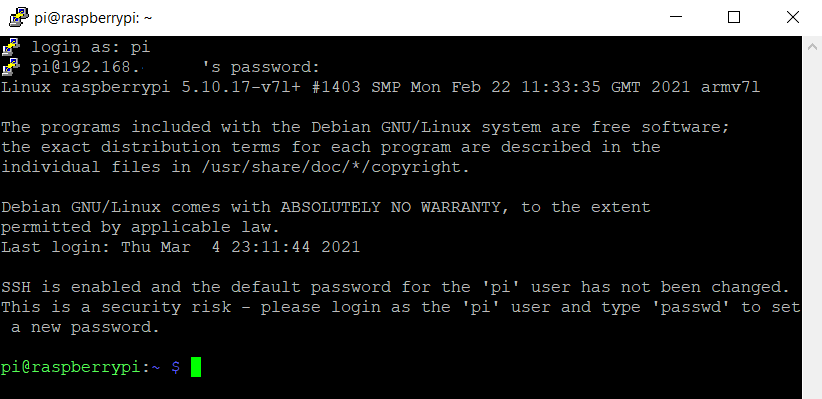The height and width of the screenshot is (399, 822).
Task: Click the vertical scrollbar track
Action: (812, 225)
